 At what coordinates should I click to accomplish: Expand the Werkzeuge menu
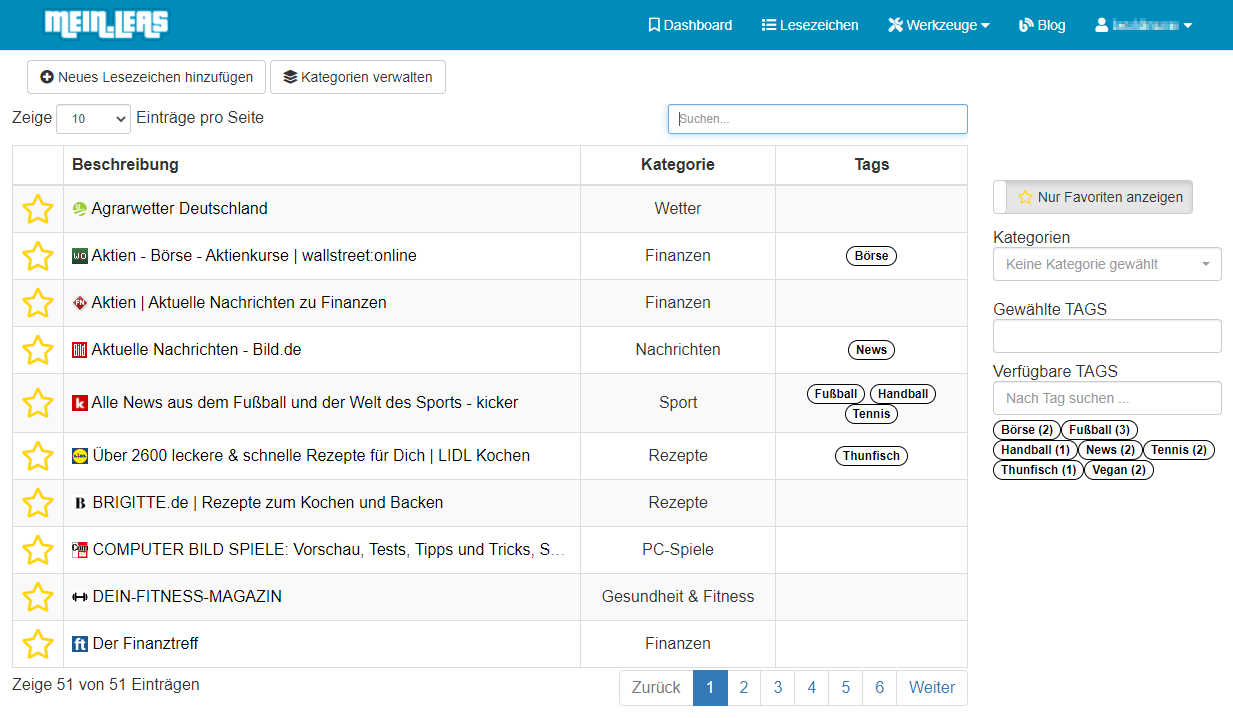coord(938,25)
